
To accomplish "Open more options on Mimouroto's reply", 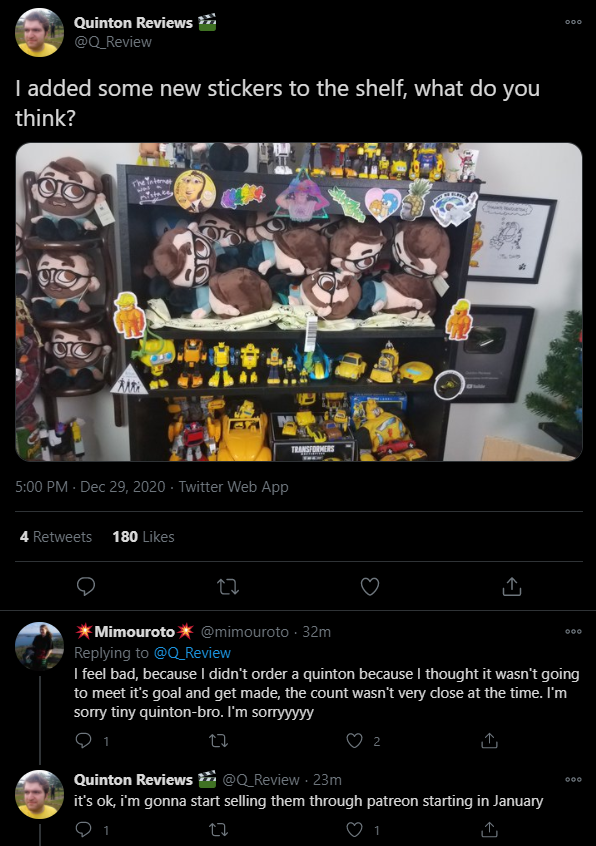I will [573, 631].
